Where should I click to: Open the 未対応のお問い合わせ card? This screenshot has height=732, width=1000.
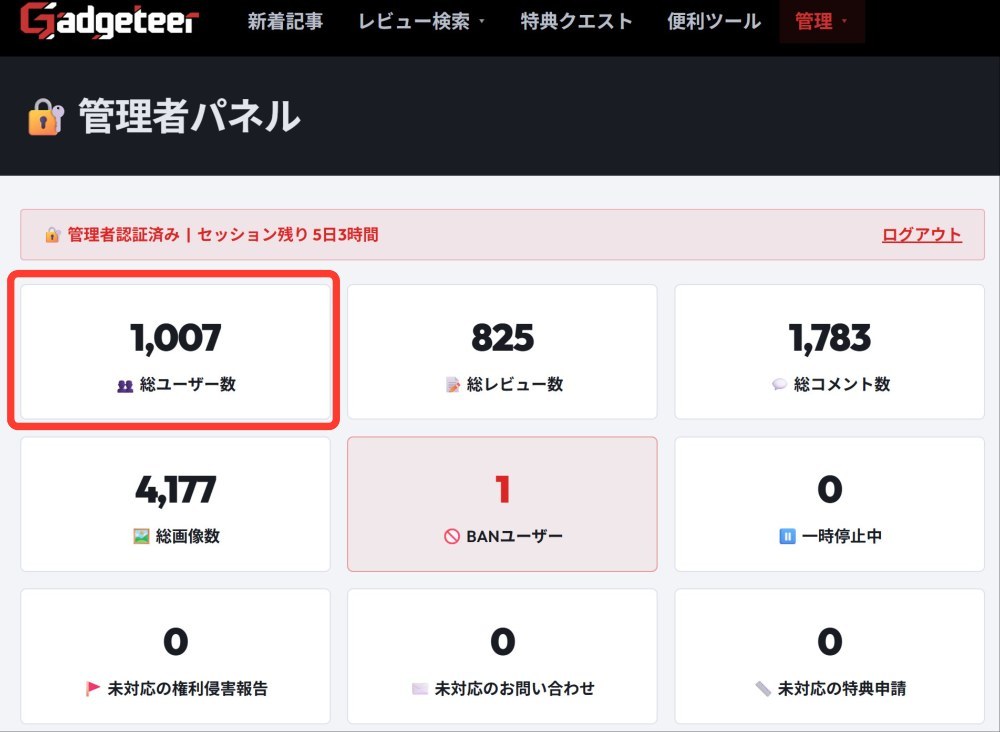click(x=502, y=656)
